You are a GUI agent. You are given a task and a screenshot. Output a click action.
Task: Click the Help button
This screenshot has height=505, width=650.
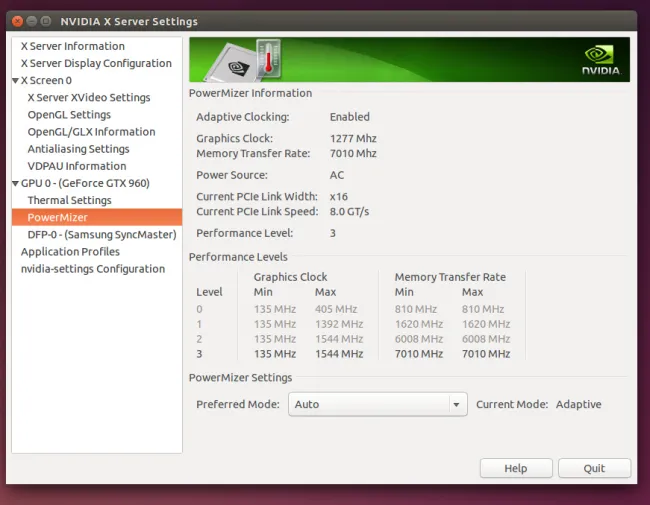[x=516, y=468]
